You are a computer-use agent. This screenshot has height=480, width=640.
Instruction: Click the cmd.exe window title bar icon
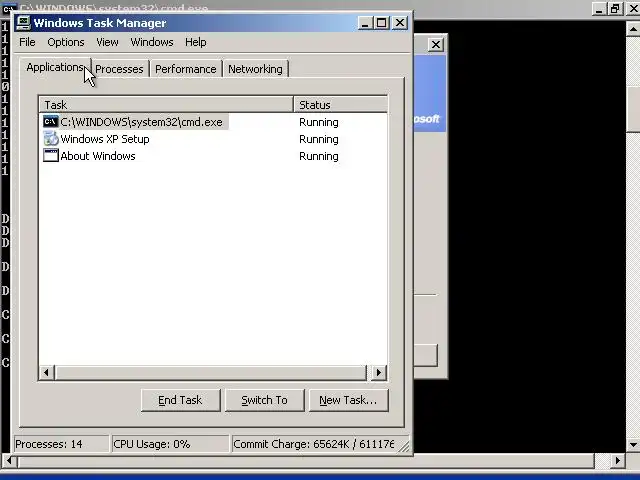pos(8,7)
